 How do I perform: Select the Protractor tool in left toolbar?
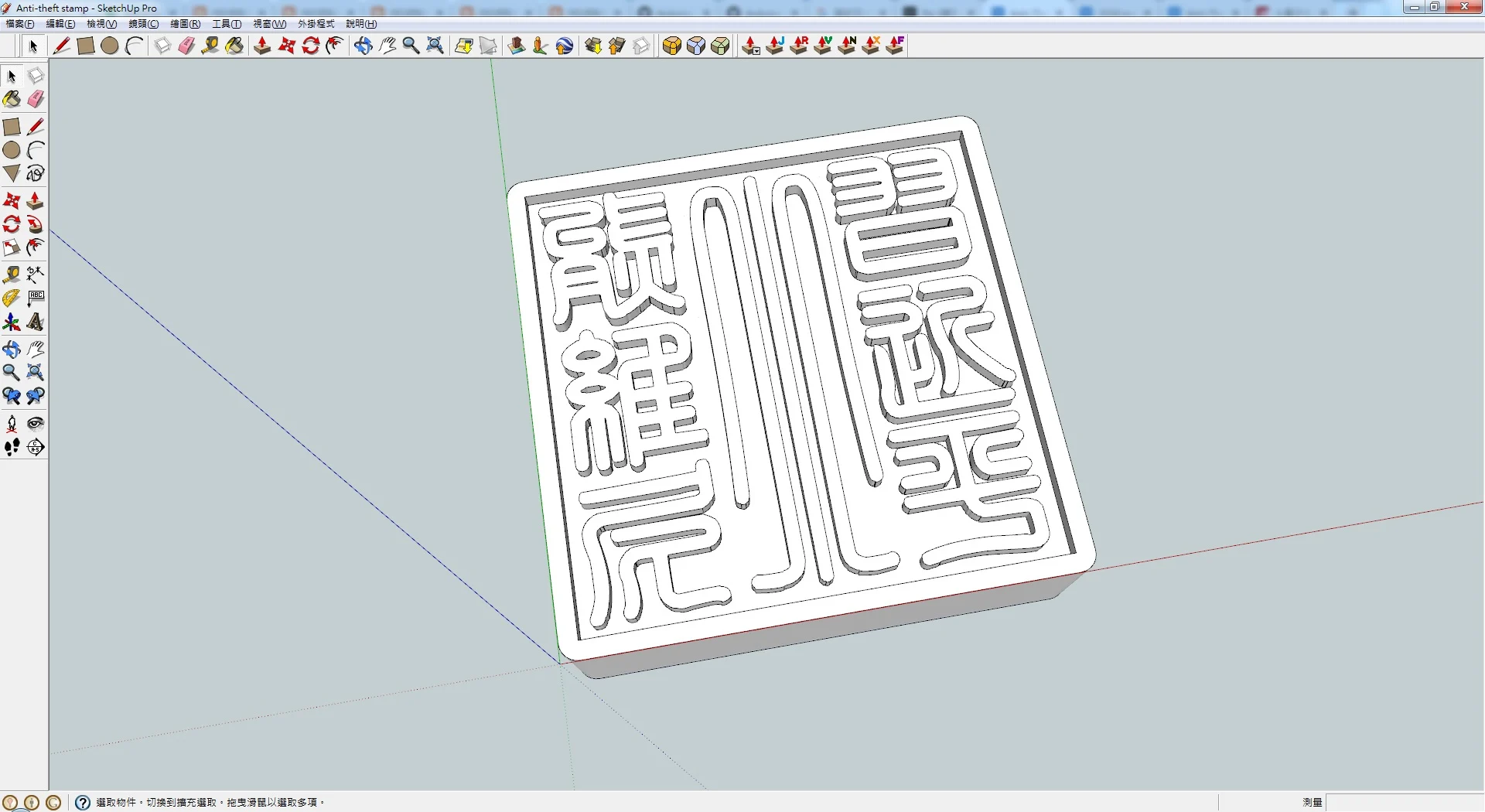click(x=12, y=298)
